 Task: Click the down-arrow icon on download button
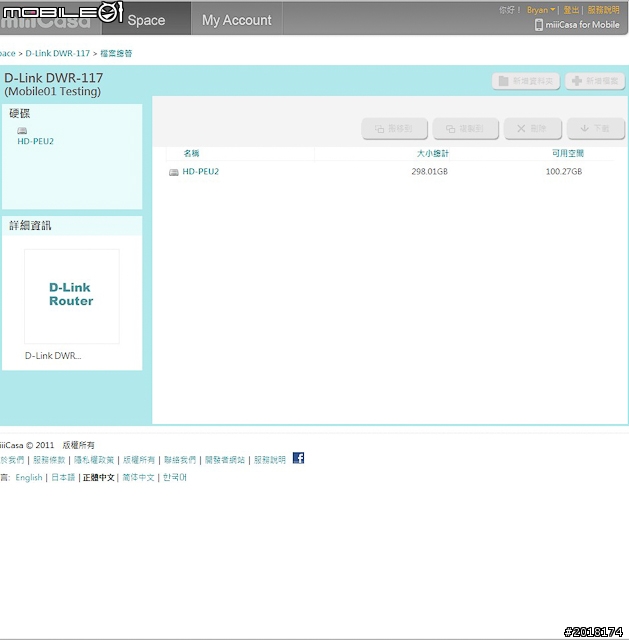pyautogui.click(x=585, y=129)
